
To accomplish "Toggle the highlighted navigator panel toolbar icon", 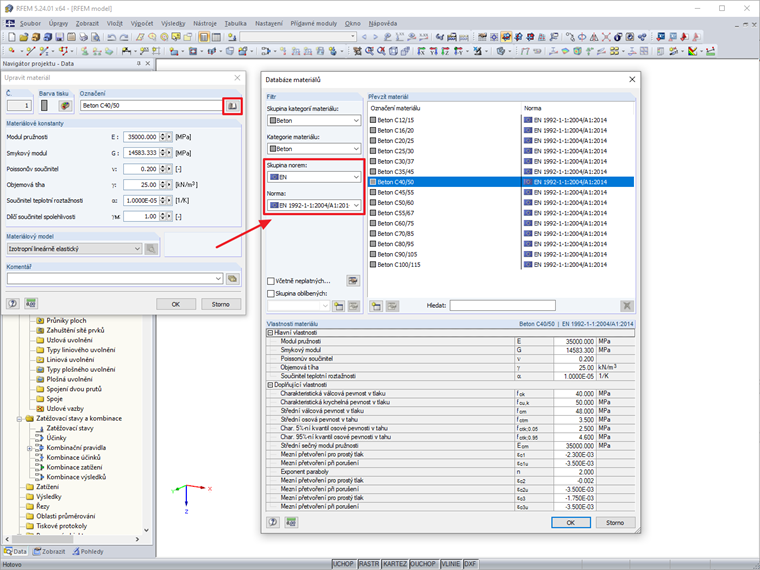I will point(204,37).
